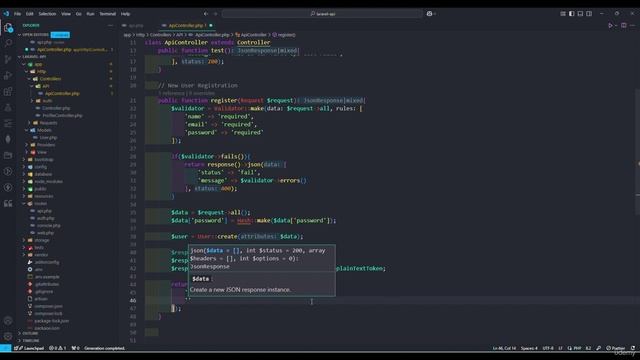Click the Prettier status bar item
Viewport: 640px width, 360px height.
point(616,348)
